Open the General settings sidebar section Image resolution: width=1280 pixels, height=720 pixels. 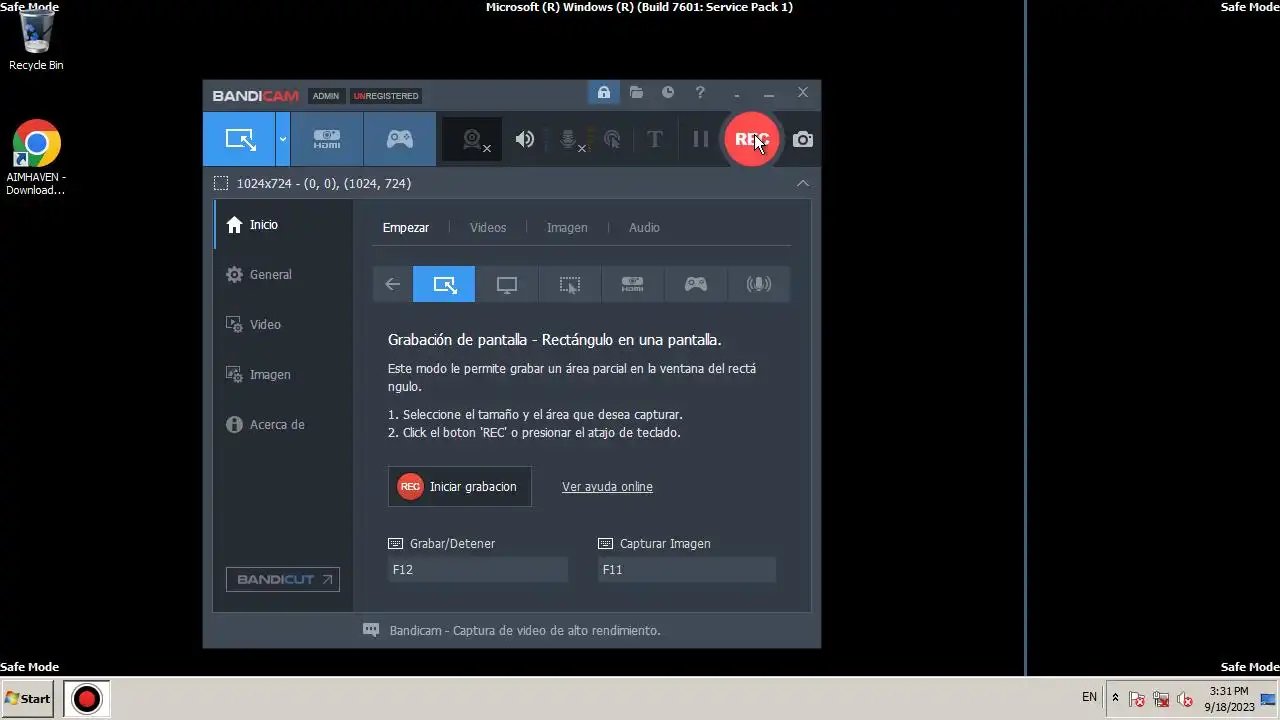tap(283, 275)
